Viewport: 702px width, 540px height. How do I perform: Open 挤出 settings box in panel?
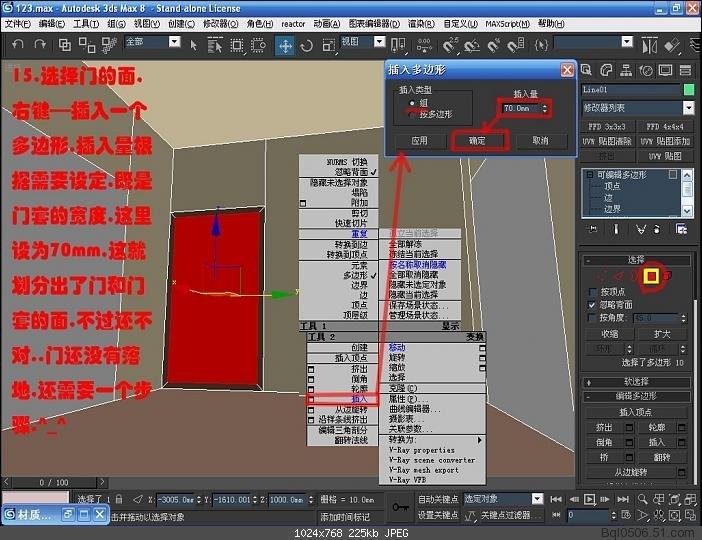(x=629, y=428)
